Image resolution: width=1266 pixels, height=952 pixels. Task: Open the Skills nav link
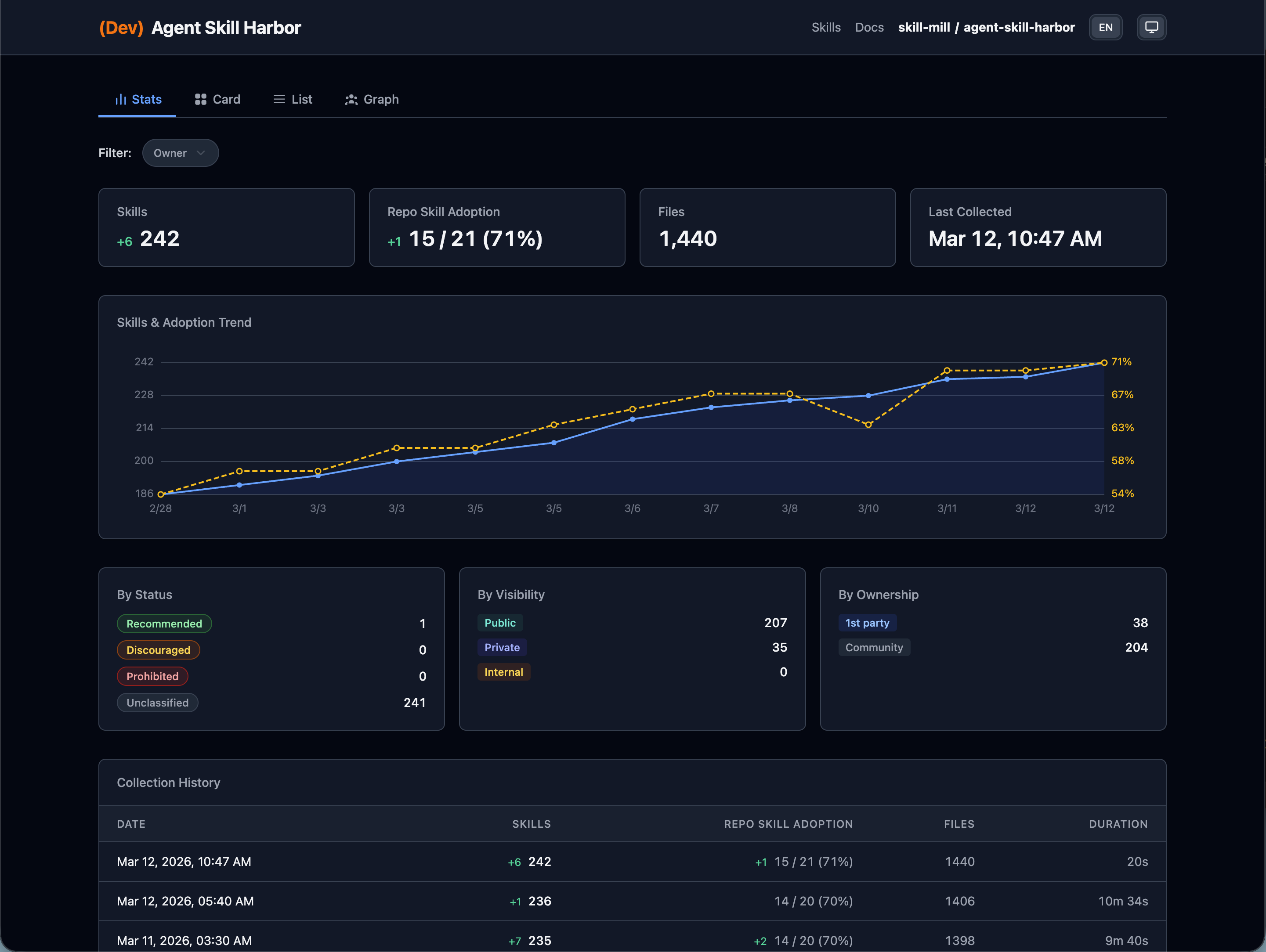[x=825, y=28]
